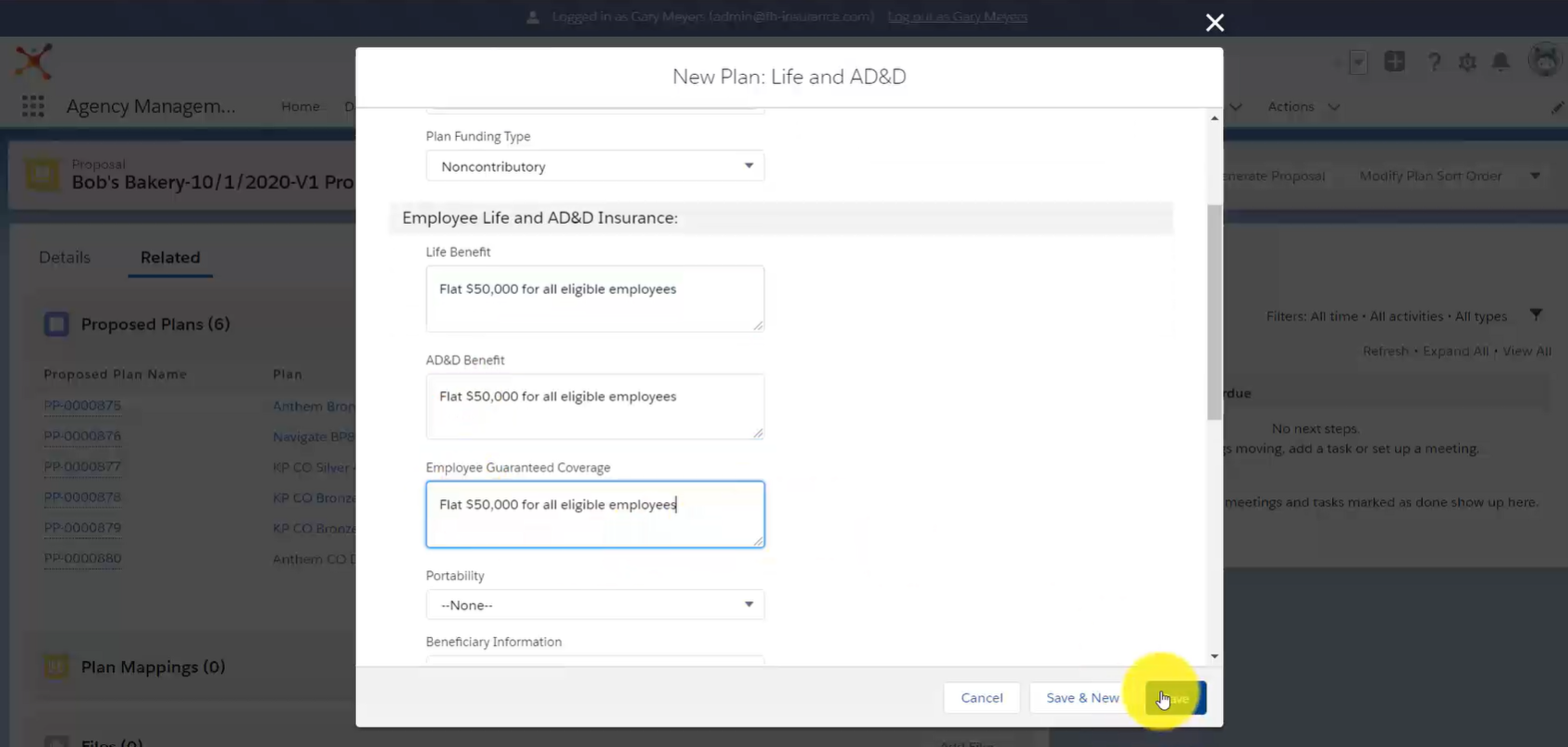Open the global actions plus icon
This screenshot has height=747, width=1568.
tap(1394, 62)
